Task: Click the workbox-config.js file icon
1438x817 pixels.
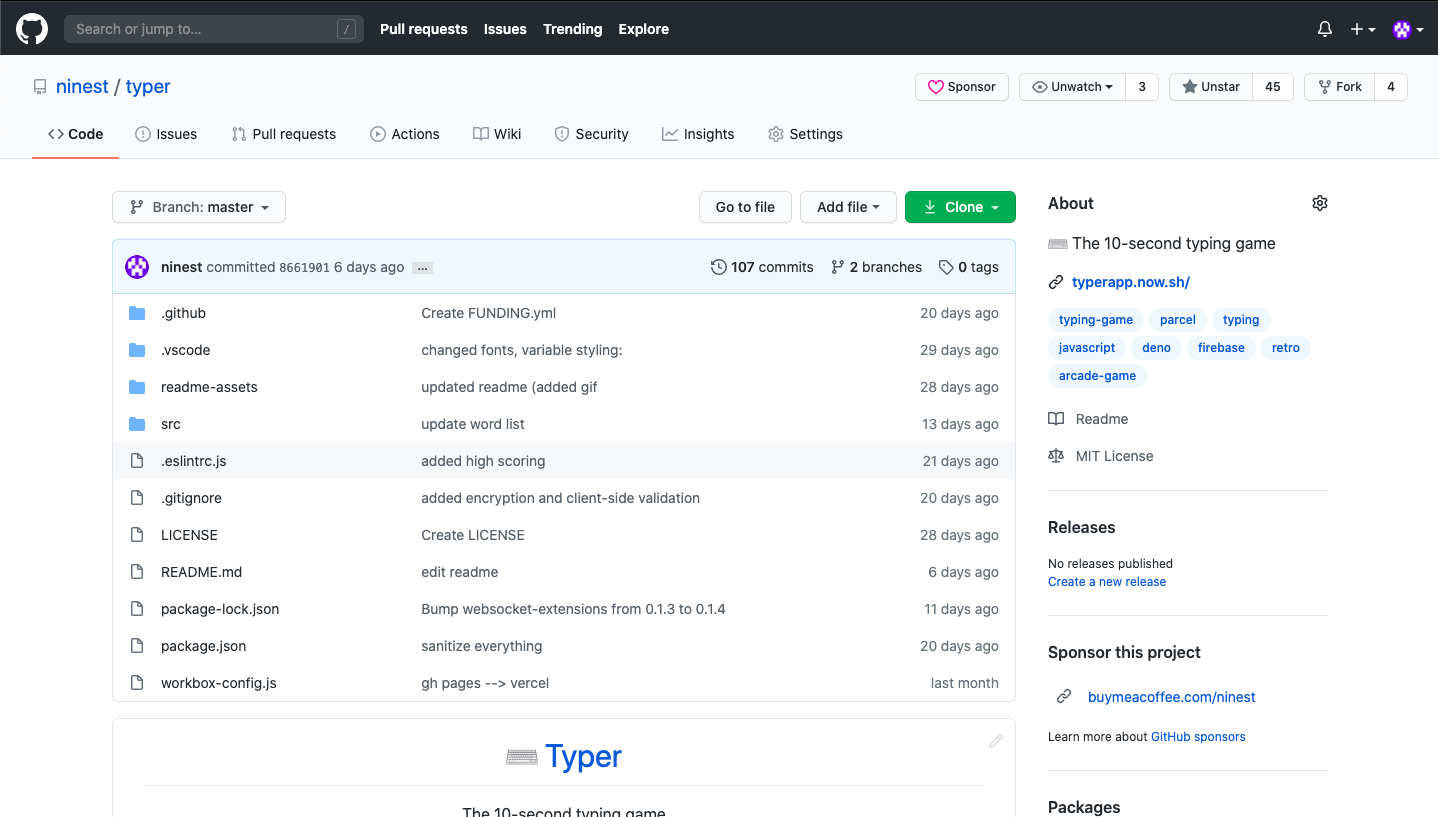Action: click(137, 683)
